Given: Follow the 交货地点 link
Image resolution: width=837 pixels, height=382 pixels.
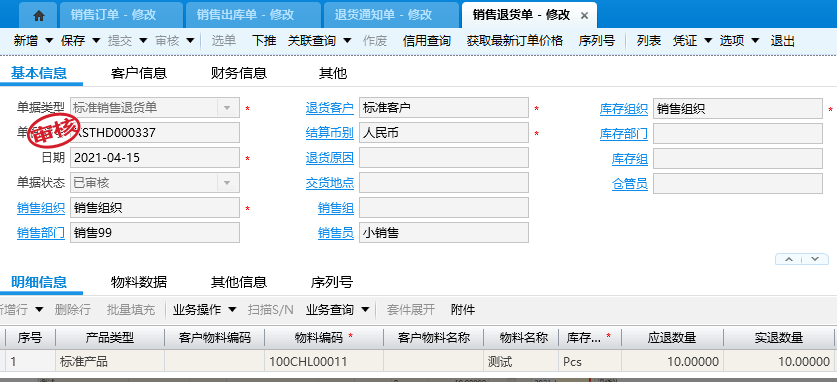Looking at the screenshot, I should (329, 183).
